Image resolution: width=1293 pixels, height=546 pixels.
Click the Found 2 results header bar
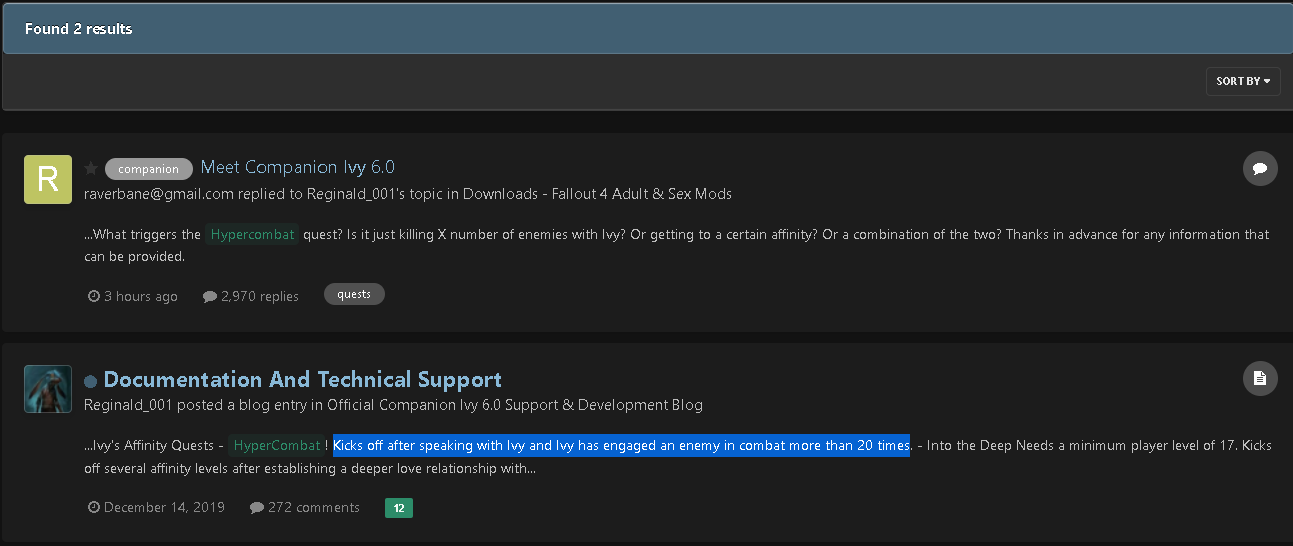(x=646, y=28)
